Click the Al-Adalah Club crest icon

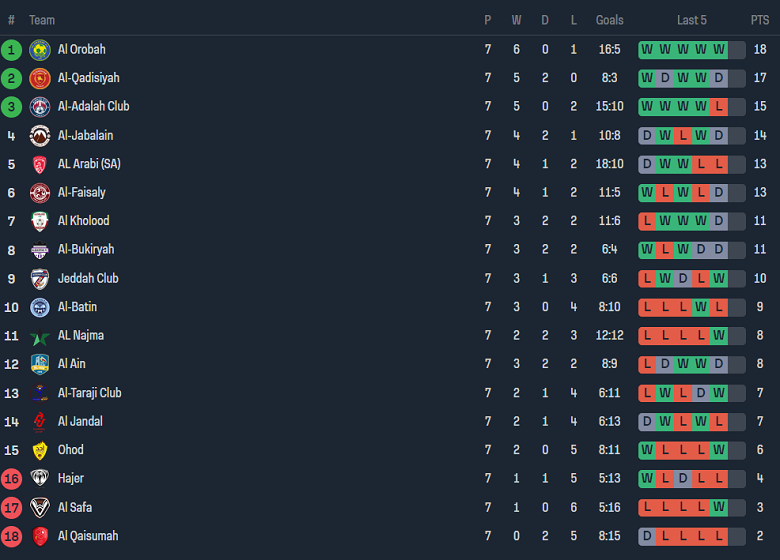[x=40, y=107]
